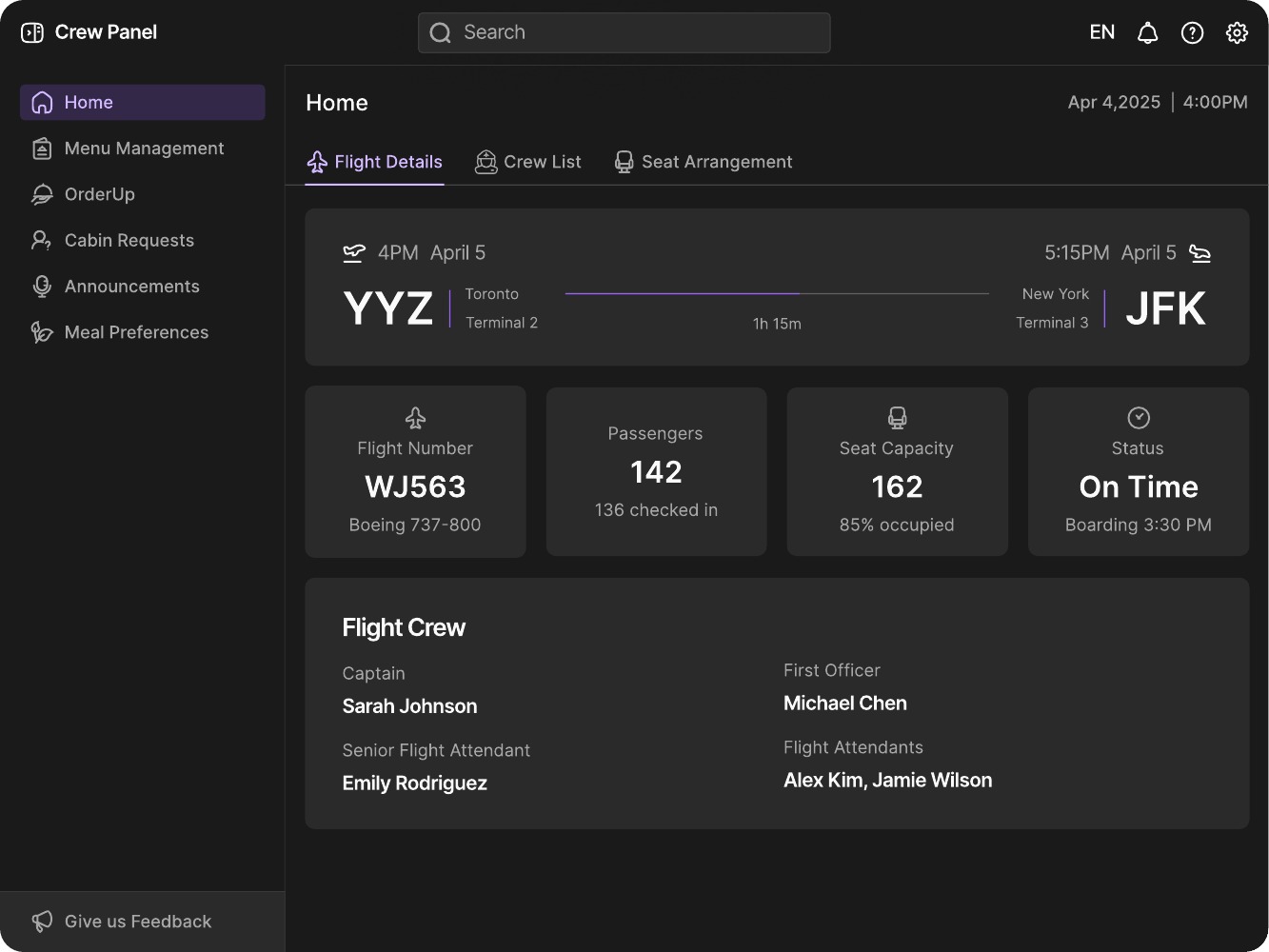
Task: Click the feedback megaphone icon
Action: coord(42,922)
